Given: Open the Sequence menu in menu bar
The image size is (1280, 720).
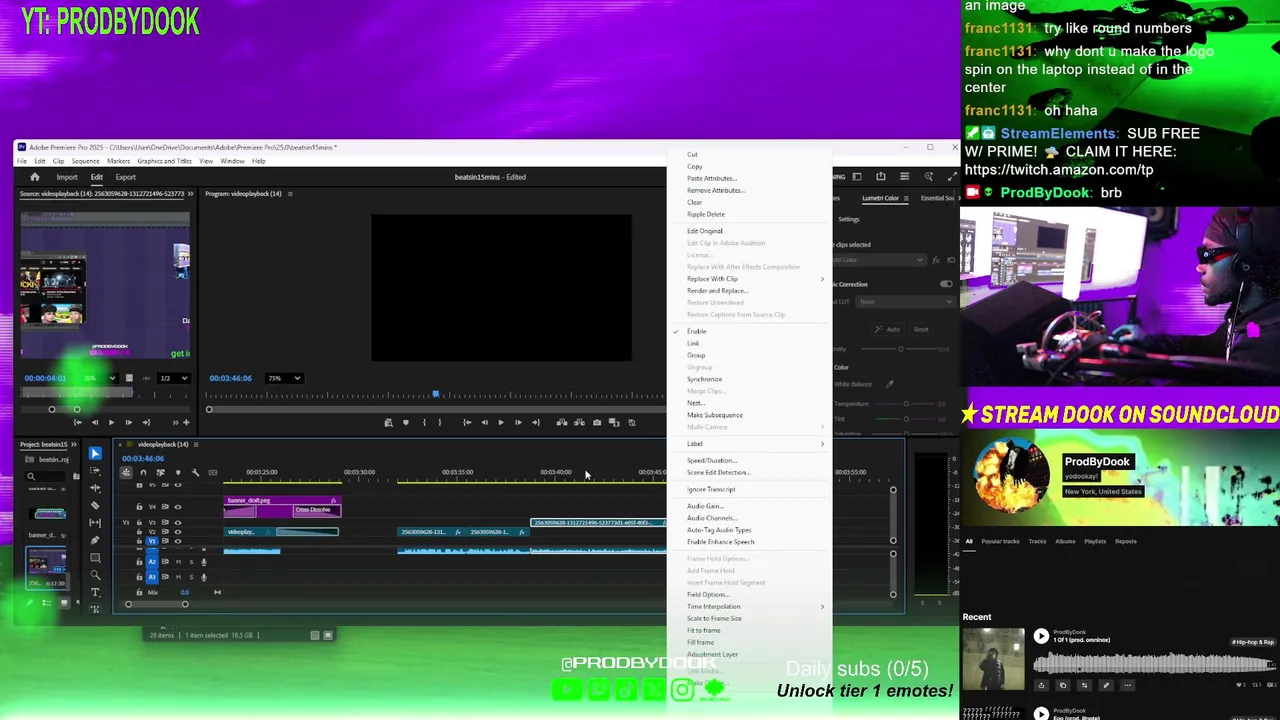Looking at the screenshot, I should 85,161.
